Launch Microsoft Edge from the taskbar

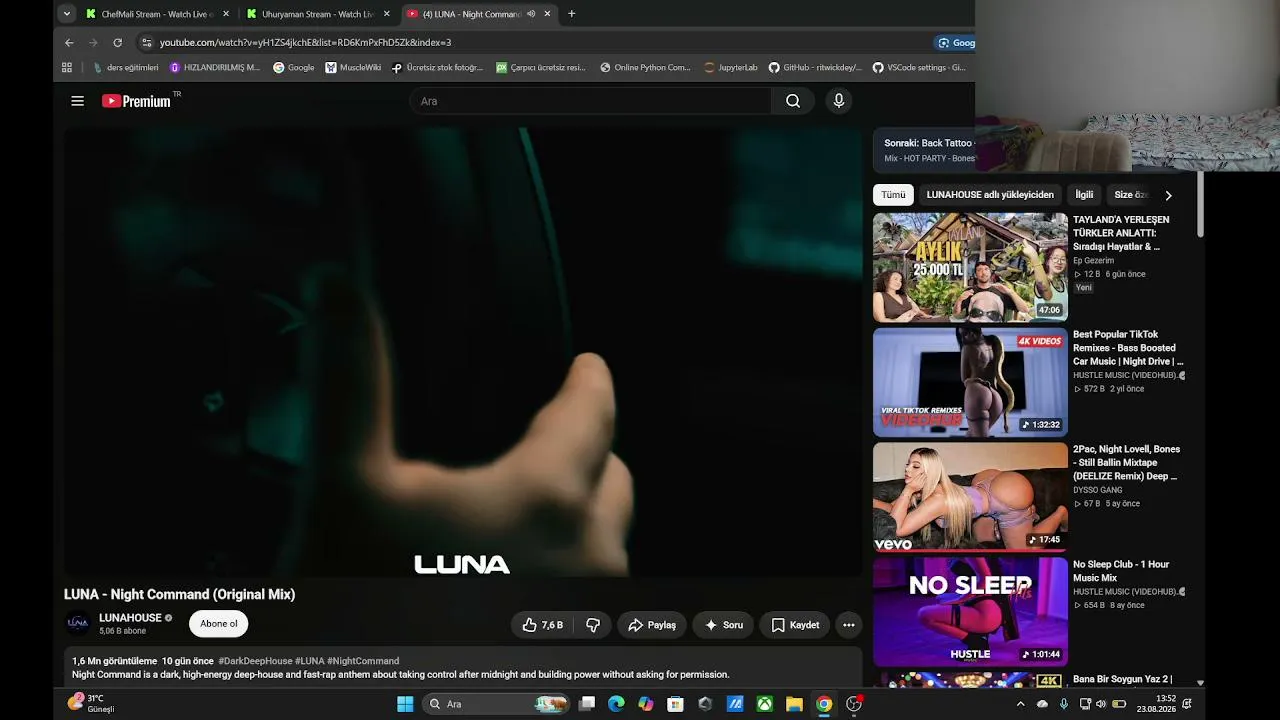point(616,704)
